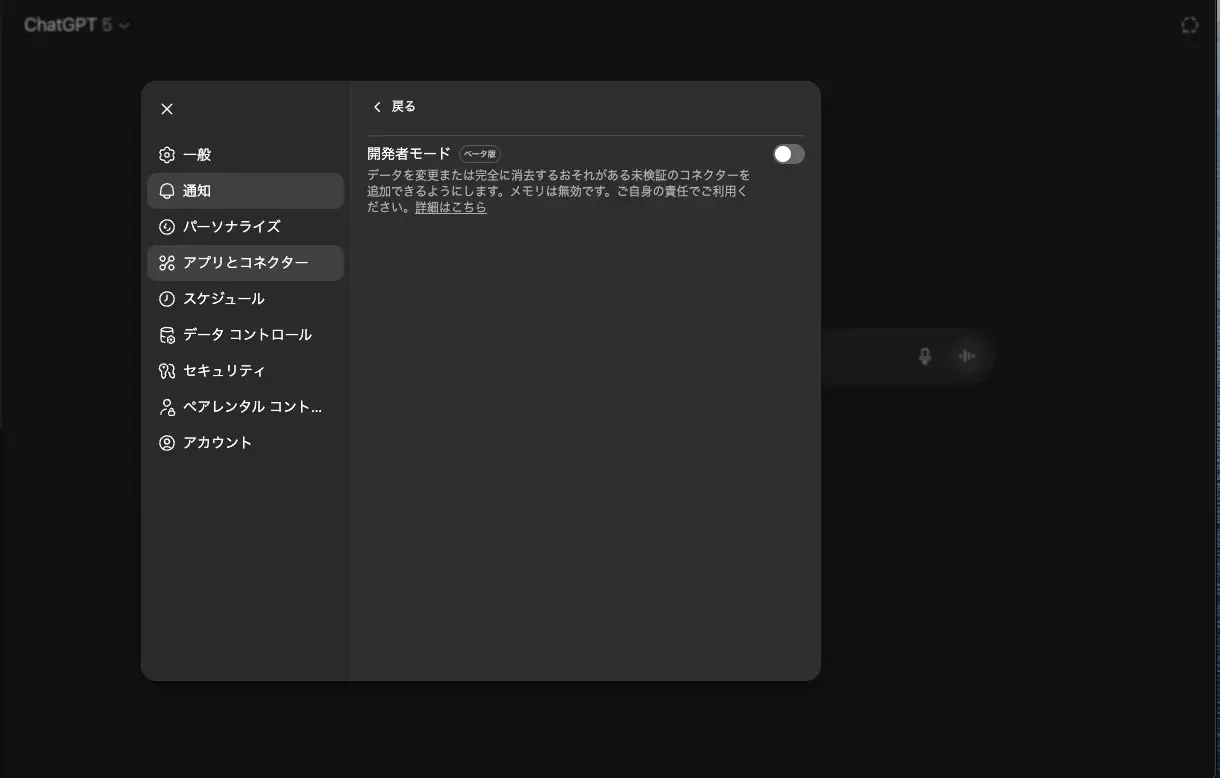Click the microphone dictation icon in background
This screenshot has height=778, width=1220.
925,356
